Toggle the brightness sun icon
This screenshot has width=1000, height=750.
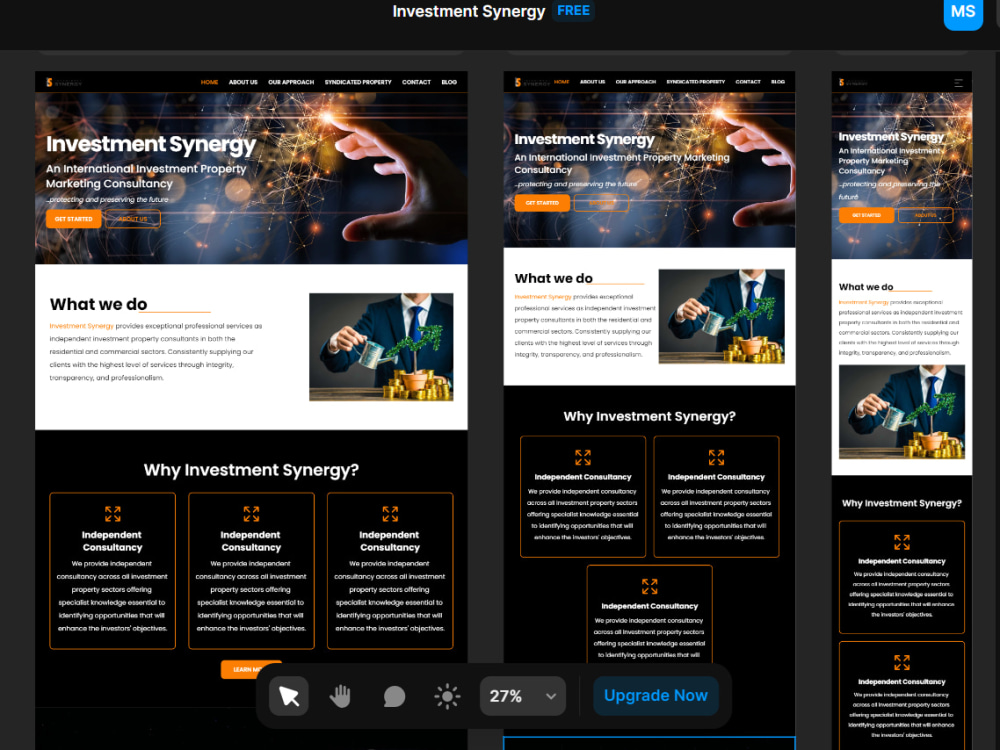447,696
